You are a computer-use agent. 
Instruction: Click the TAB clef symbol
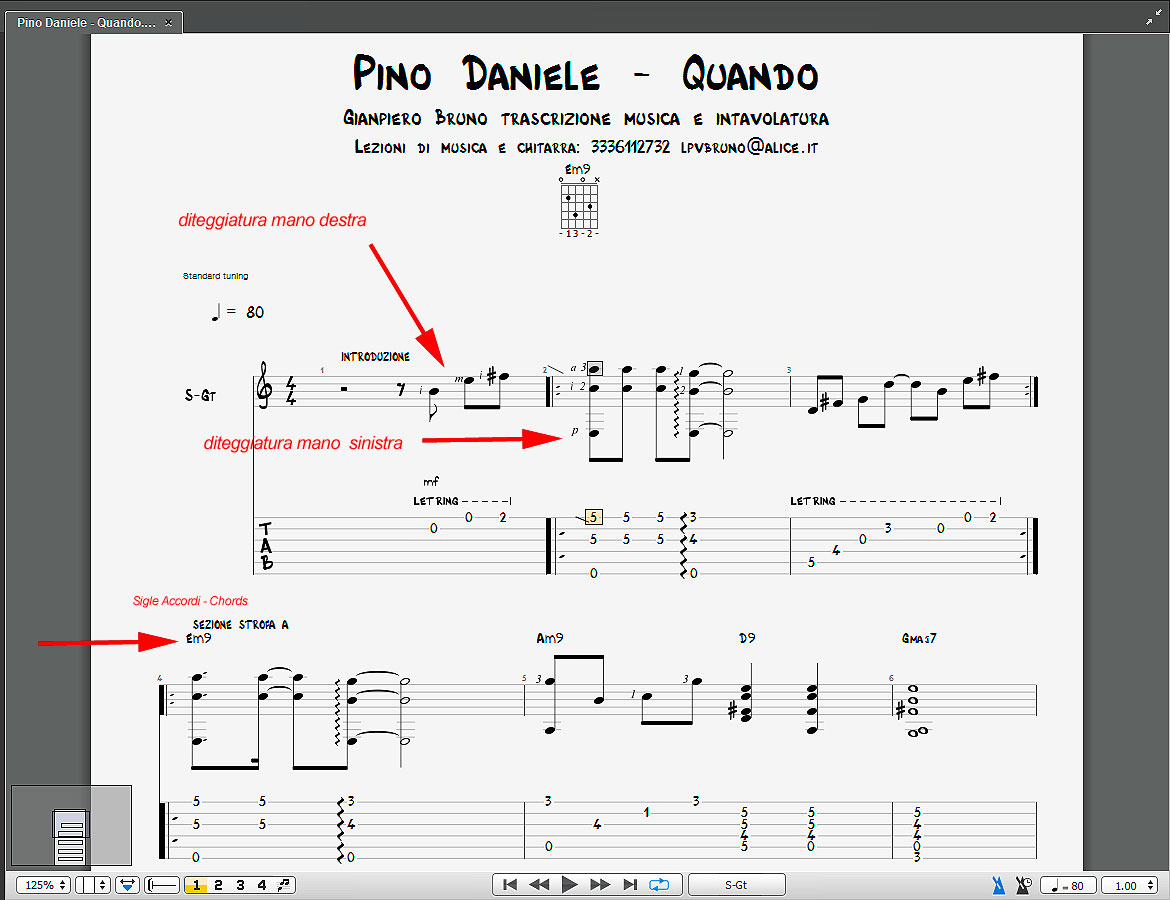click(266, 546)
